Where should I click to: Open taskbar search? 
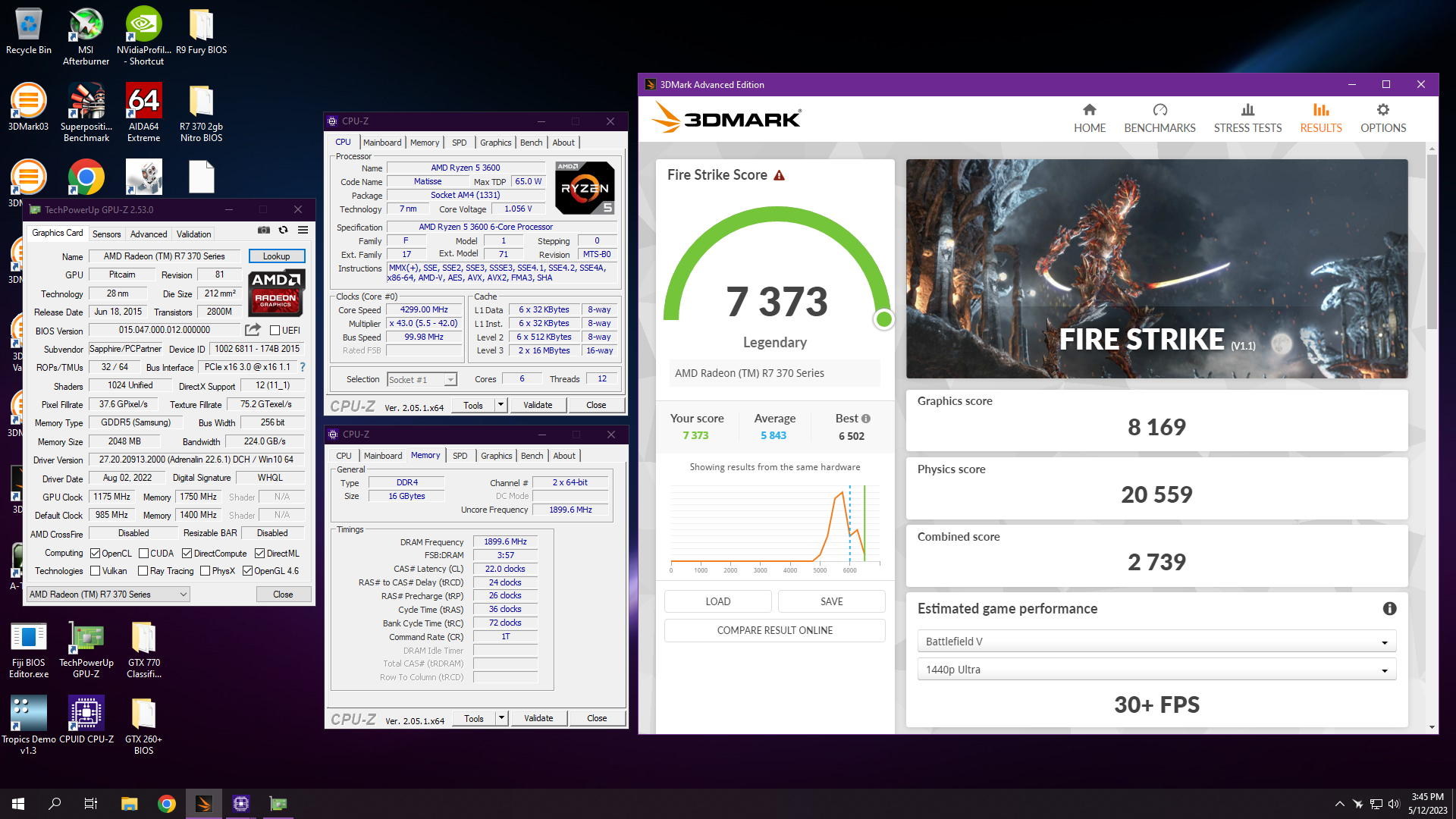point(55,804)
